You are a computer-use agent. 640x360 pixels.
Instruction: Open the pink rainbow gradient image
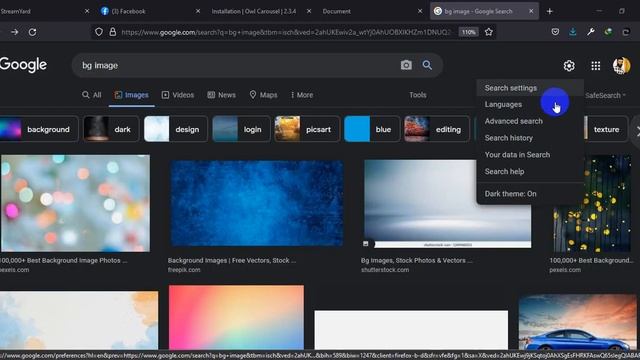pyautogui.click(x=236, y=317)
